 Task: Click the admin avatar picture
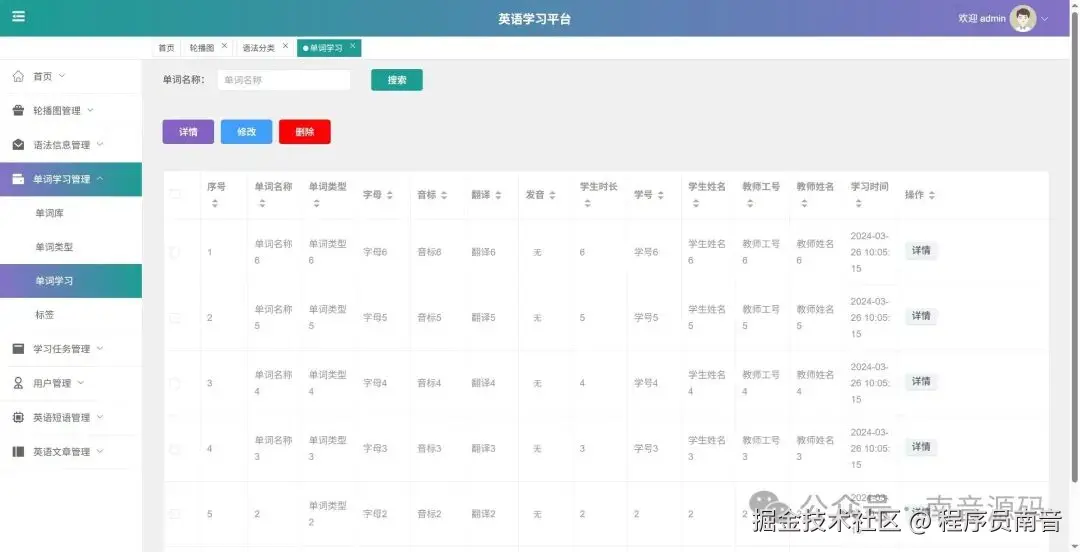(1022, 19)
